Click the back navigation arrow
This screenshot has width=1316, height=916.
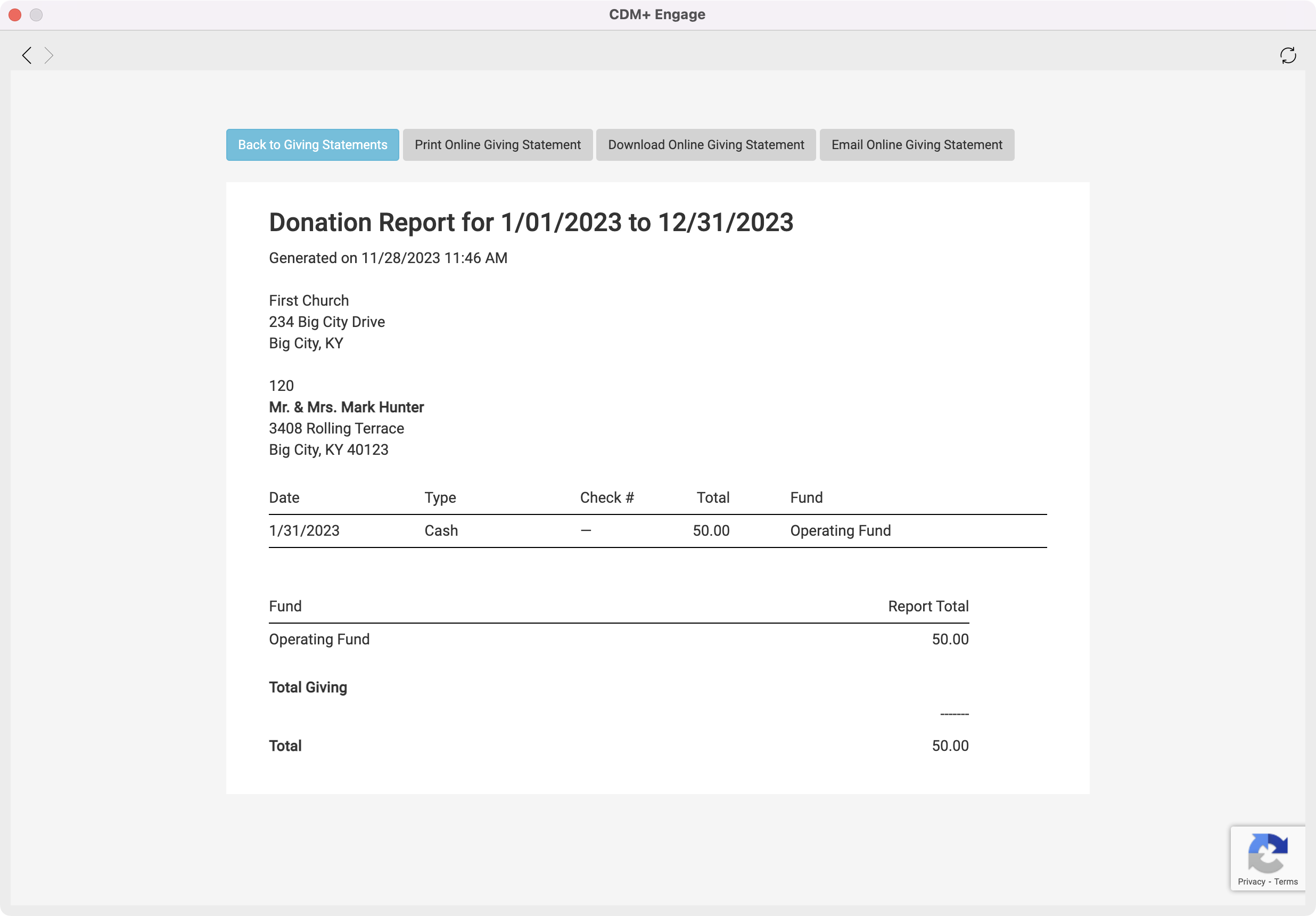(x=27, y=55)
